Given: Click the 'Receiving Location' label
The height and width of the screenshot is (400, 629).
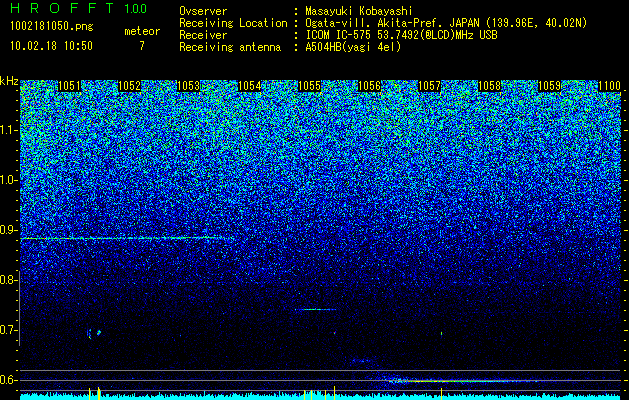Looking at the screenshot, I should click(x=233, y=23).
